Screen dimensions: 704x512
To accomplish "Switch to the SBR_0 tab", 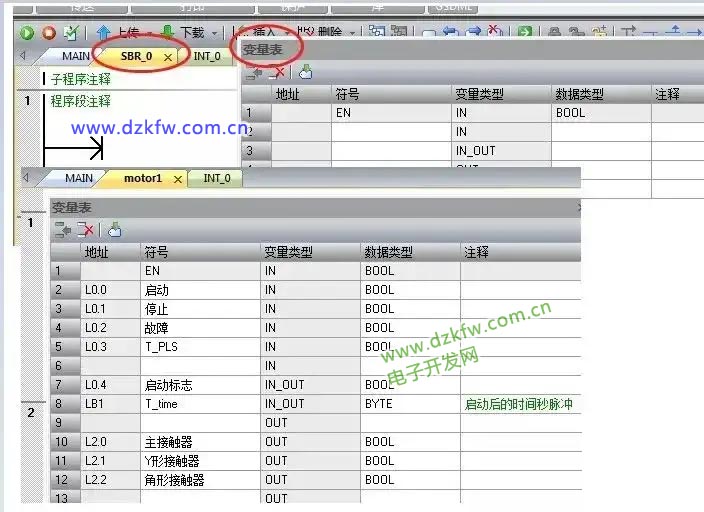I will [x=136, y=57].
